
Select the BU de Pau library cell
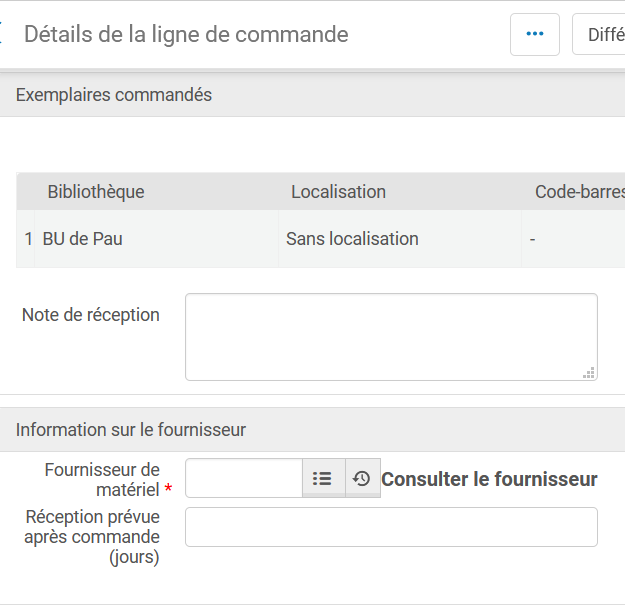click(x=83, y=239)
